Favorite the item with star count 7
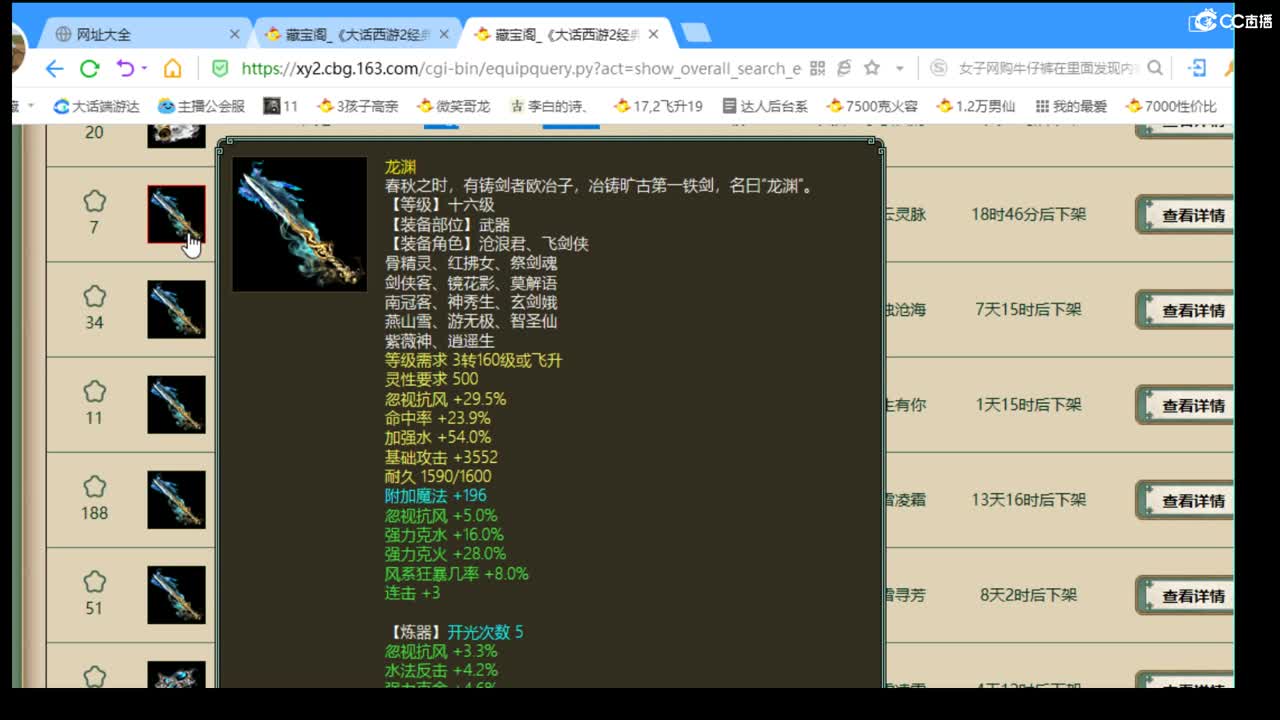The width and height of the screenshot is (1280, 720). click(x=94, y=201)
